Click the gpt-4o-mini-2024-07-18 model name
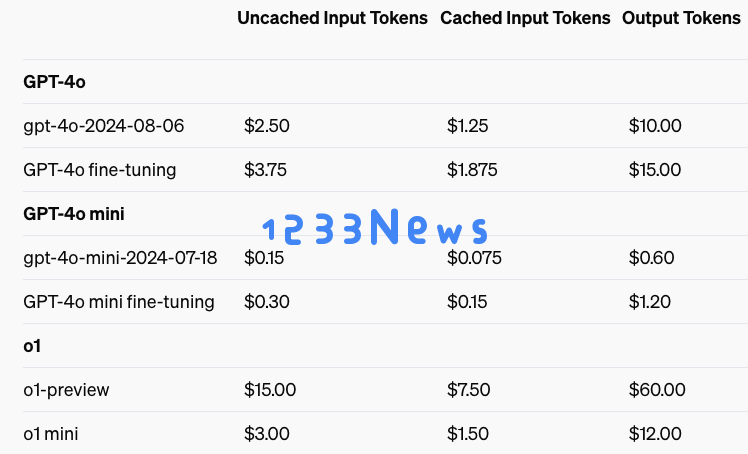Viewport: 748px width, 454px height. pos(120,258)
